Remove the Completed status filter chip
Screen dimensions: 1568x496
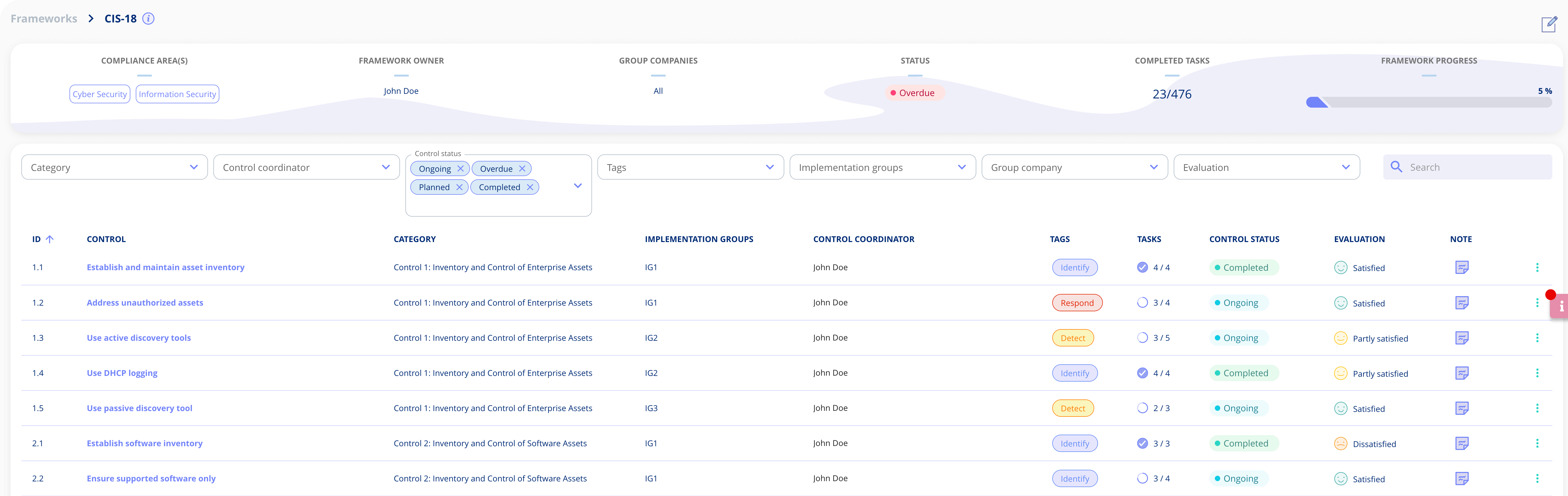pos(530,187)
